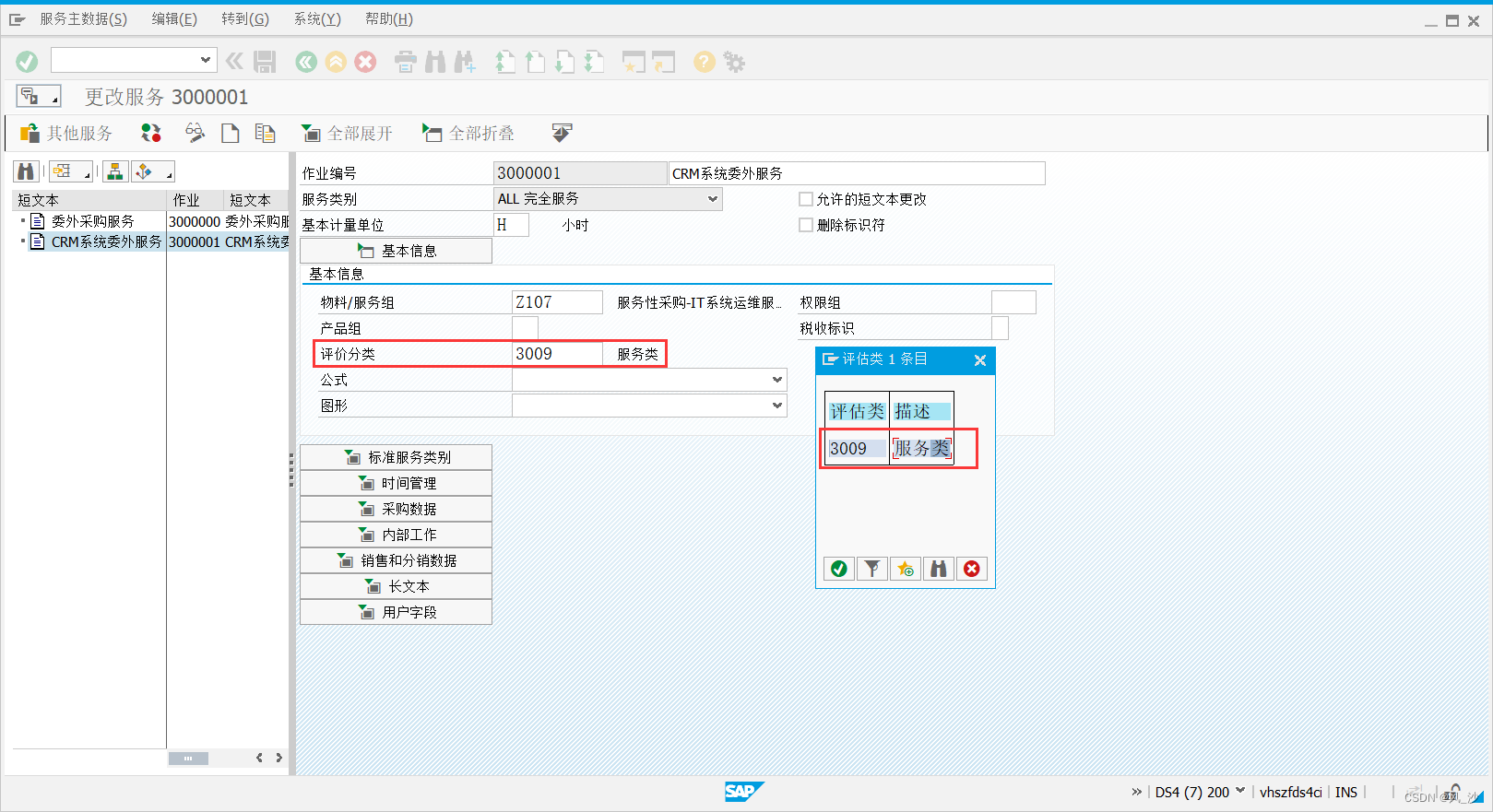Open the tree layout dropdown button above tree
This screenshot has height=812, width=1493.
click(x=72, y=171)
